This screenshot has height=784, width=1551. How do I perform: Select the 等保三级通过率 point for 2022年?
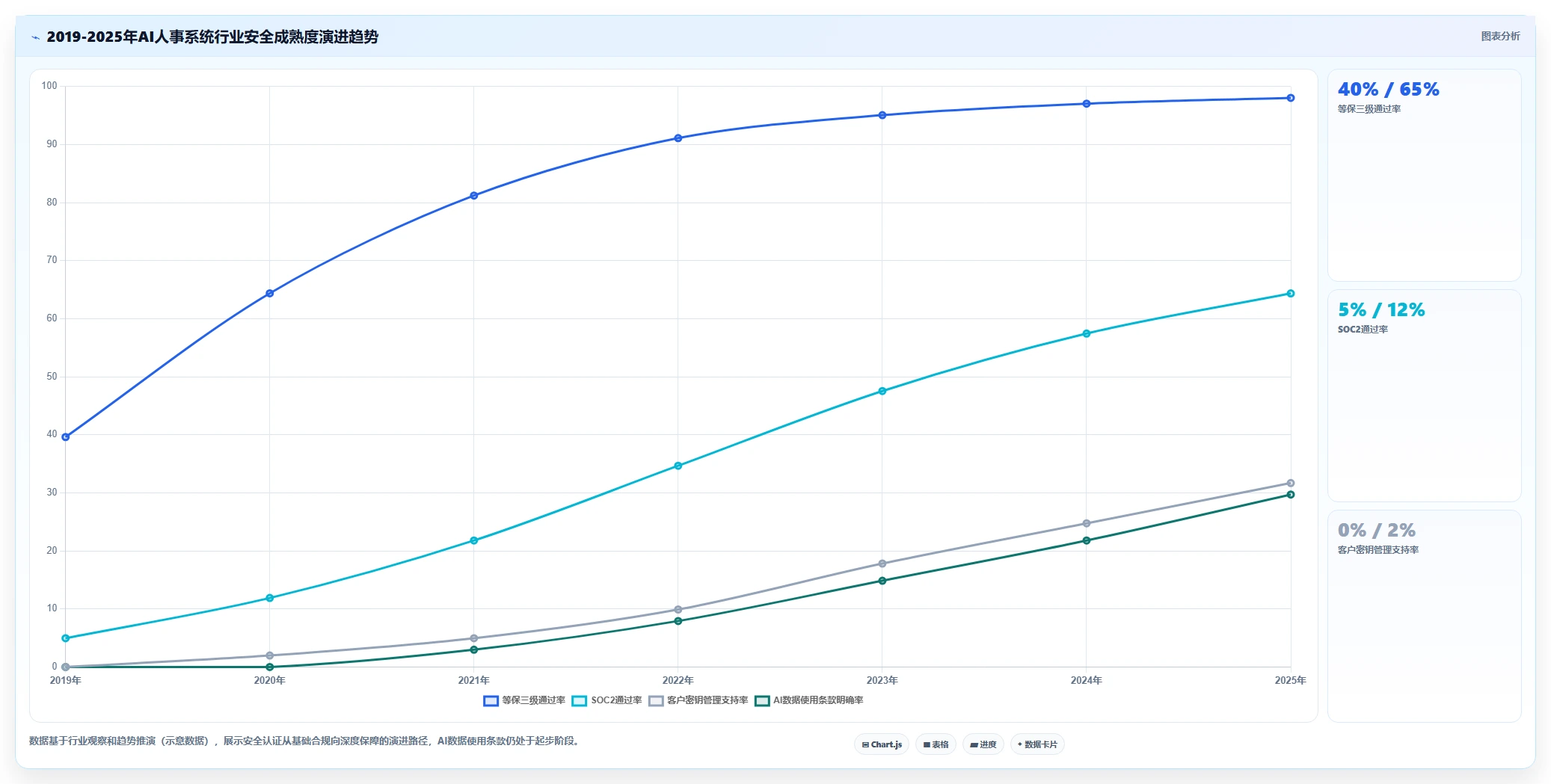point(678,138)
